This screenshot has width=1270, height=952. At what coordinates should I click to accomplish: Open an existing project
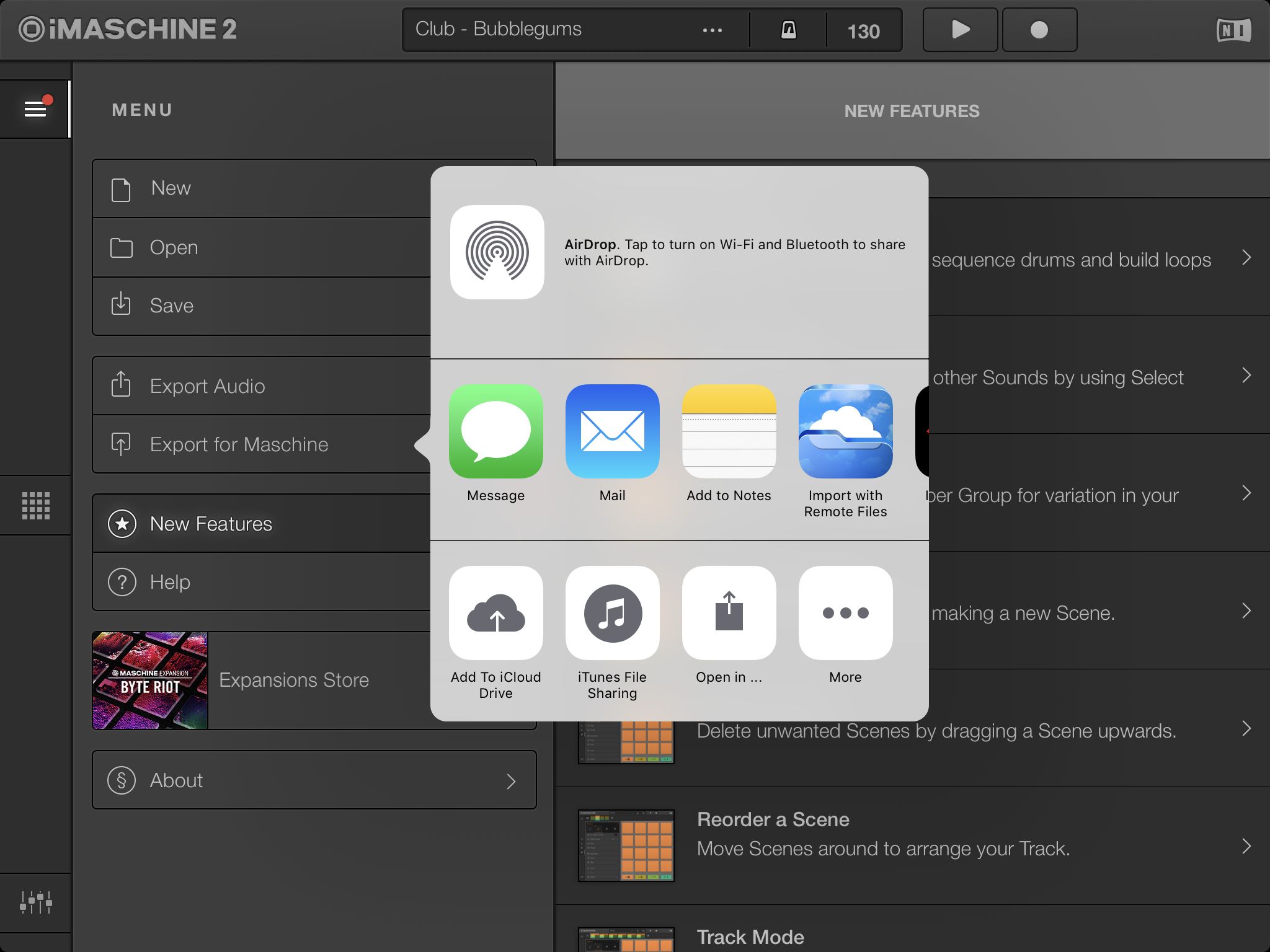pyautogui.click(x=262, y=247)
